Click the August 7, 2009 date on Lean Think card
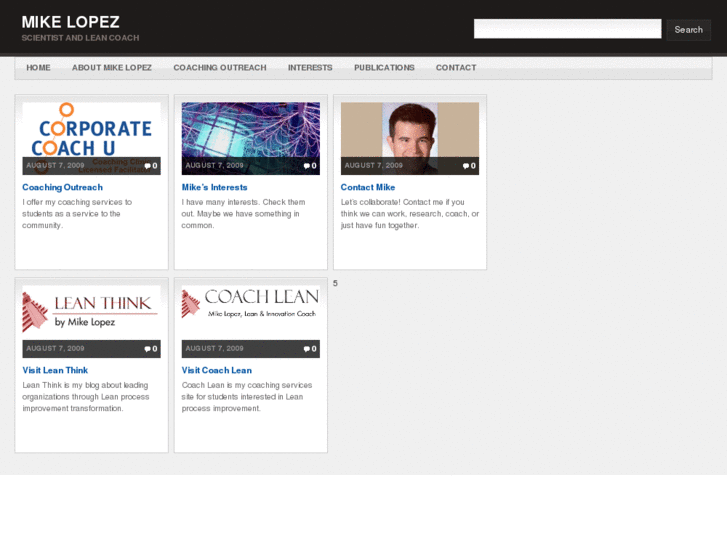This screenshot has height=545, width=727. pyautogui.click(x=55, y=348)
